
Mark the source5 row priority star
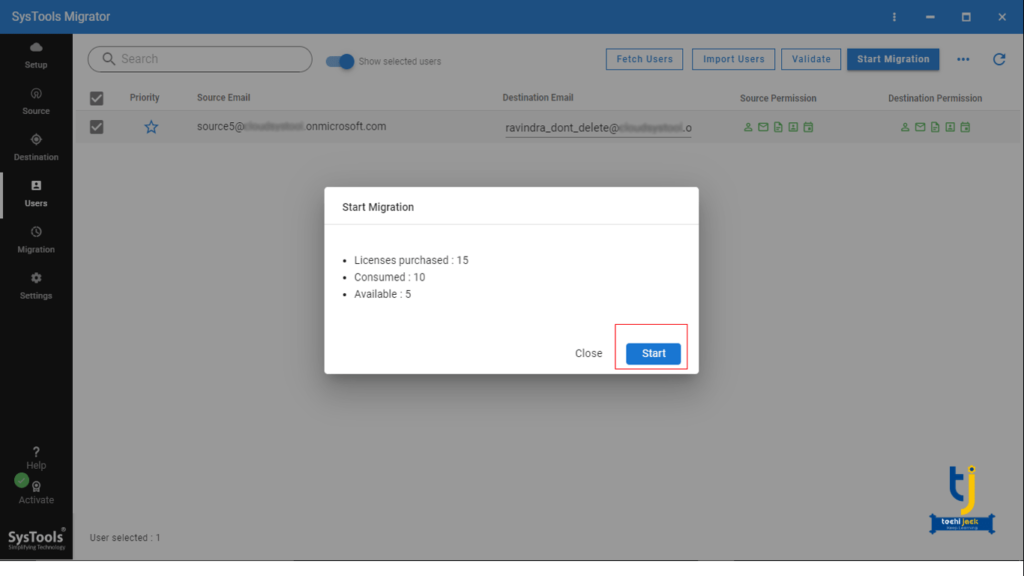tap(151, 127)
